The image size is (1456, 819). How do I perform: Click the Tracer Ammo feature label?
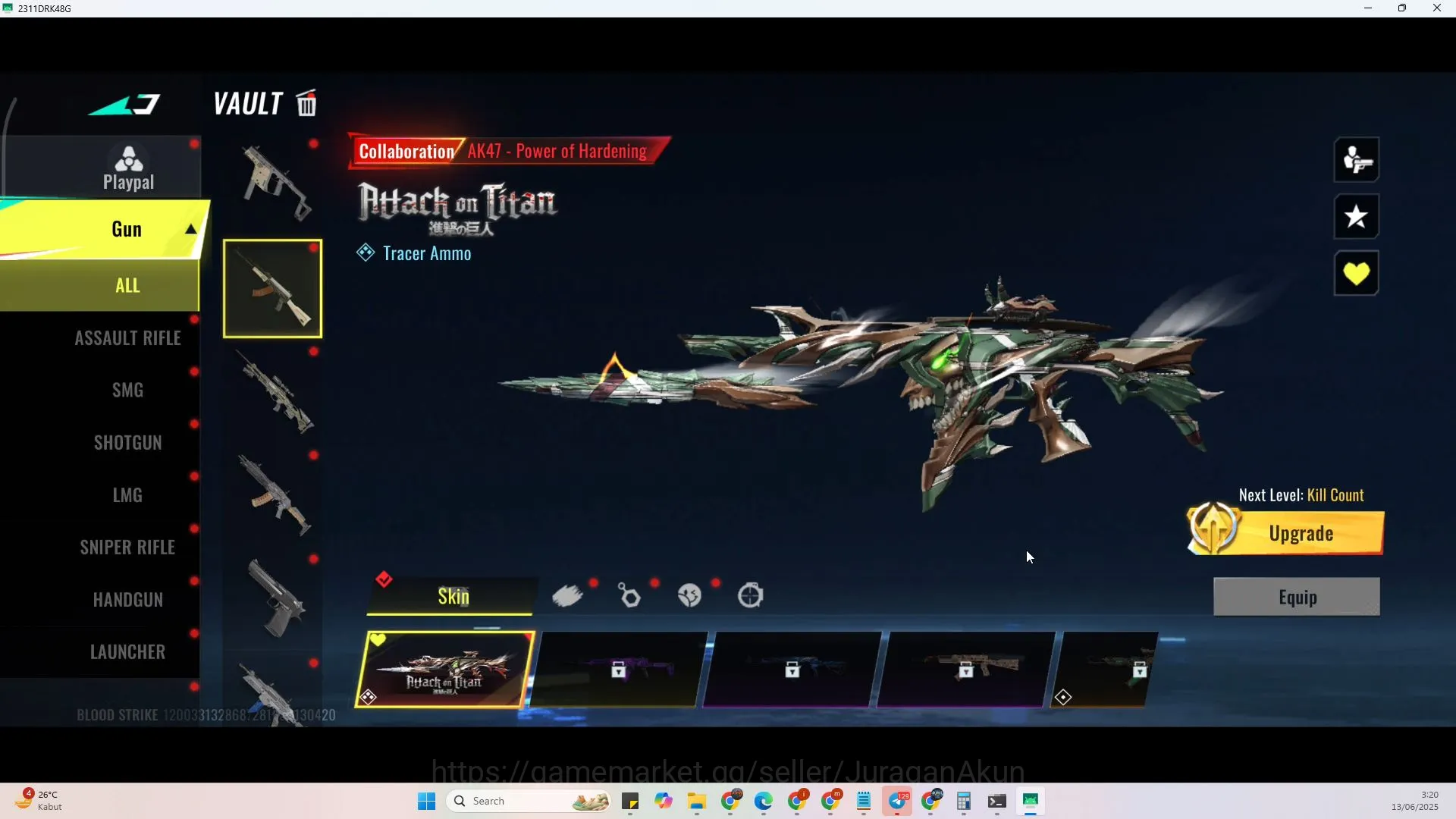tap(426, 253)
